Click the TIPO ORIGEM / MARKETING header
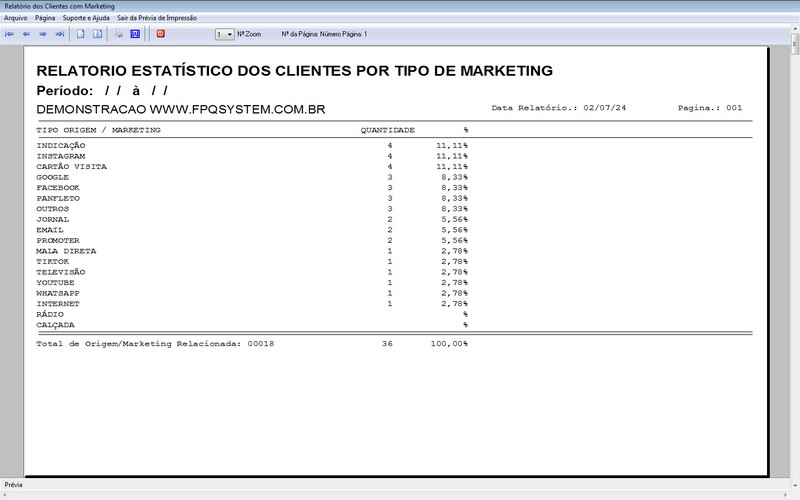The width and height of the screenshot is (800, 500). pyautogui.click(x=98, y=131)
